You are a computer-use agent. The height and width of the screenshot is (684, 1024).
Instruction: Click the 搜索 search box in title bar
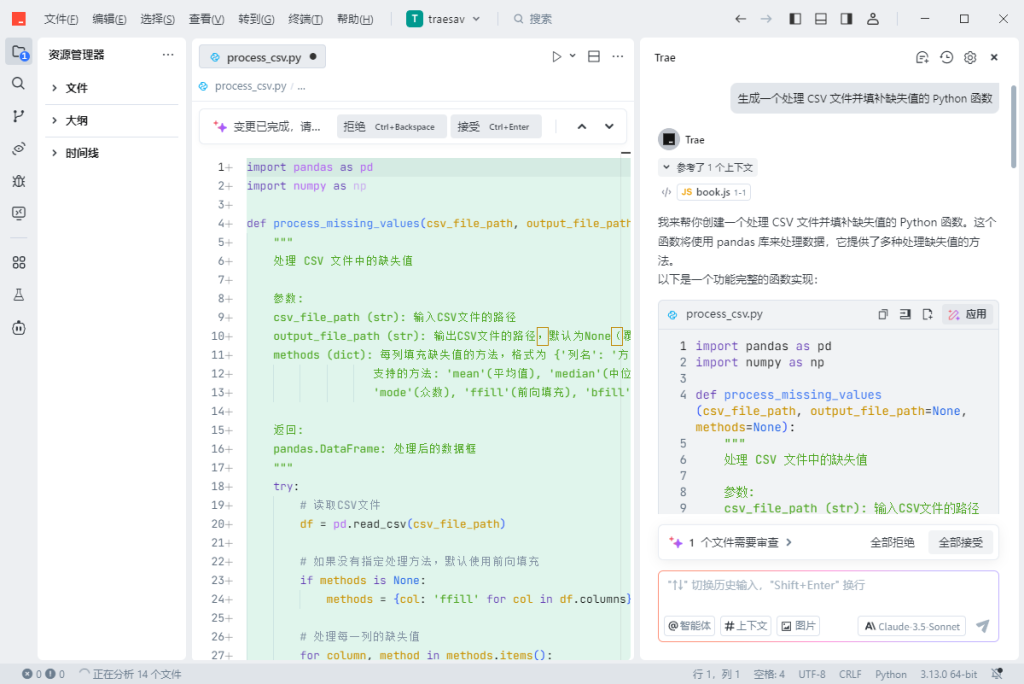click(x=534, y=19)
